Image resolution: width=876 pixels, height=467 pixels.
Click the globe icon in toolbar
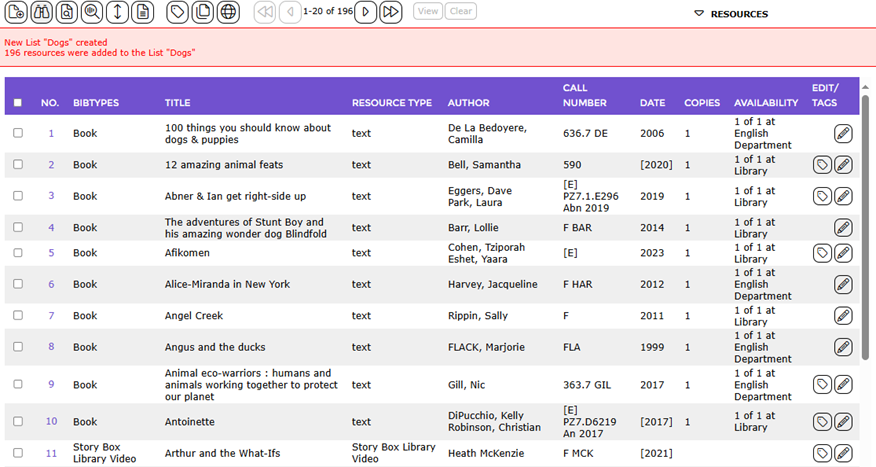(x=228, y=12)
